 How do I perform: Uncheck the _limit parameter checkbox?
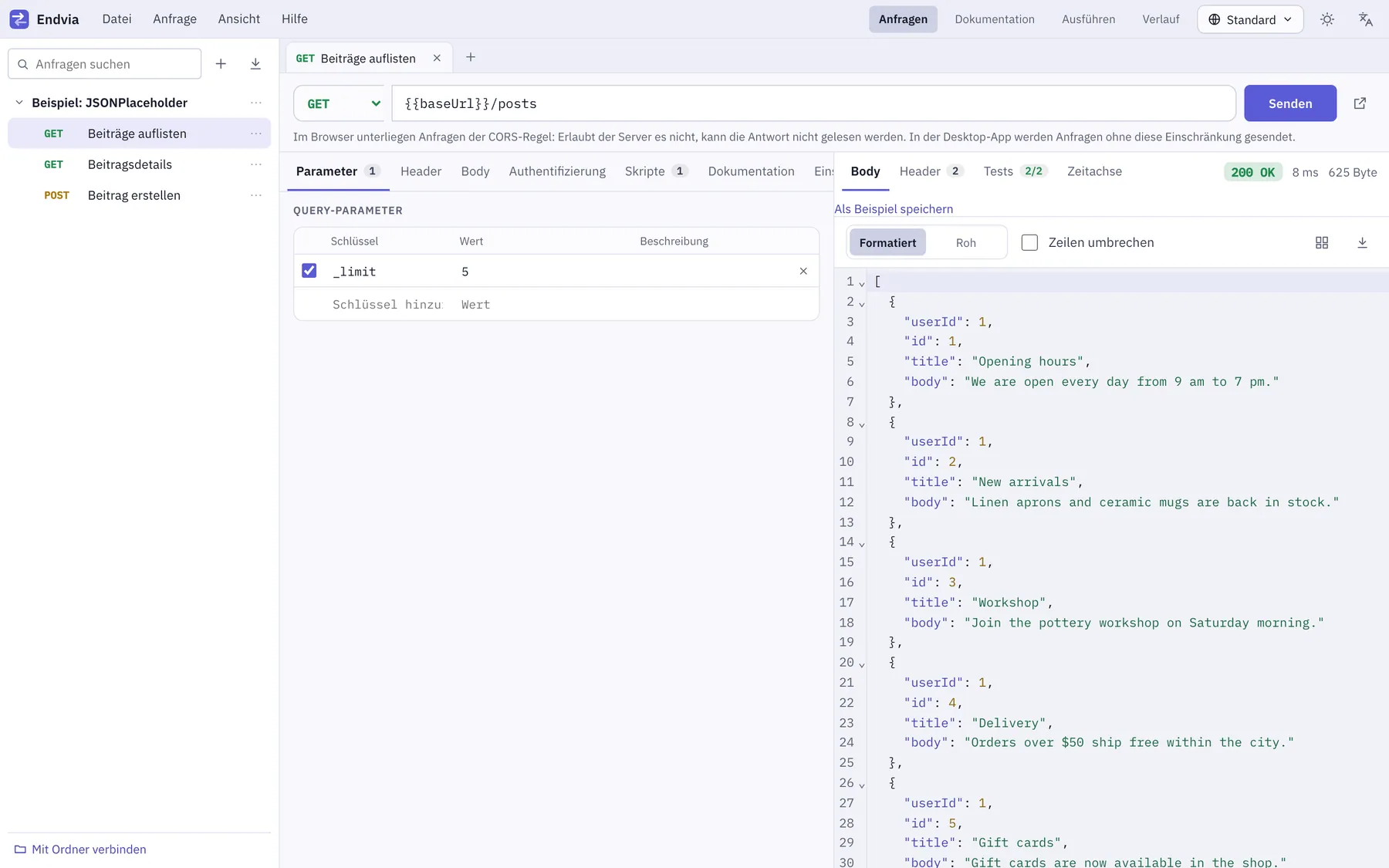coord(309,271)
